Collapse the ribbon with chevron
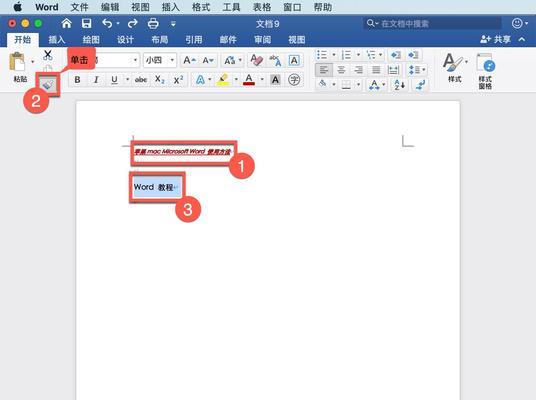Screen dimensions: 536x400 click(522, 40)
